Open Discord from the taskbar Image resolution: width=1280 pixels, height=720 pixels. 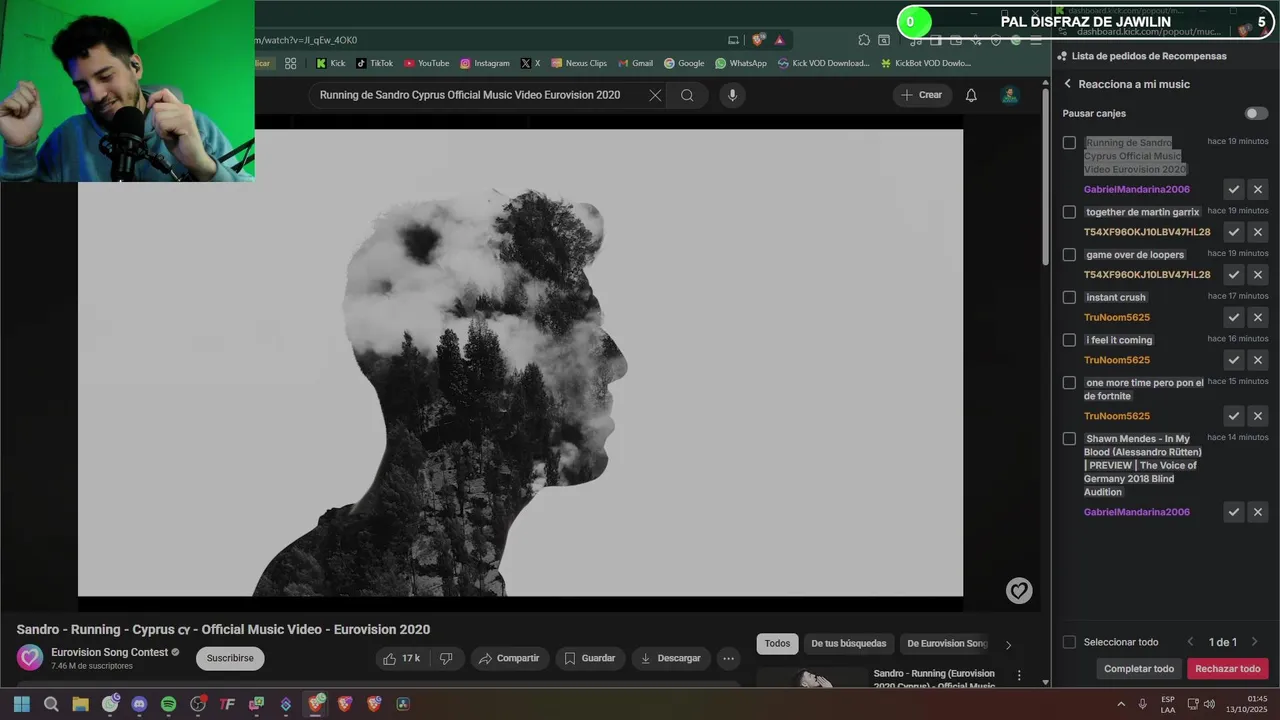click(139, 704)
